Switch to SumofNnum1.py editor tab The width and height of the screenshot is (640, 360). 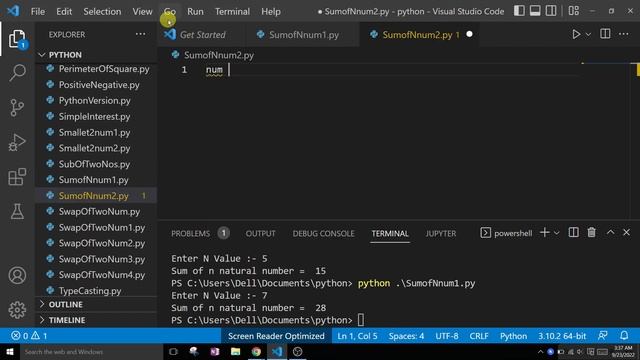304,35
